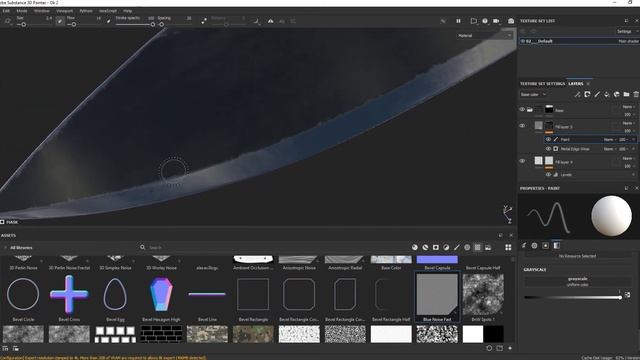Screen dimensions: 640x360
Task: Open the Alpha properties tab icon
Action: pos(534,245)
